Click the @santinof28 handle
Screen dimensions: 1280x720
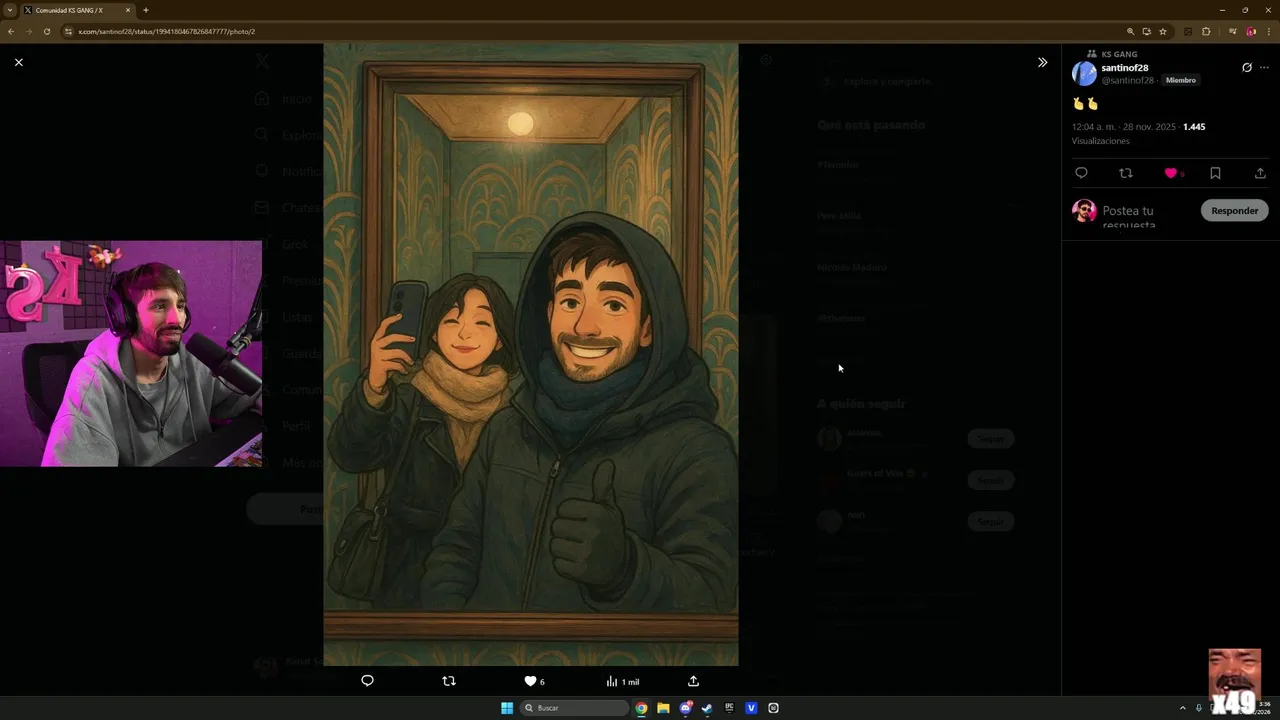pos(1128,80)
